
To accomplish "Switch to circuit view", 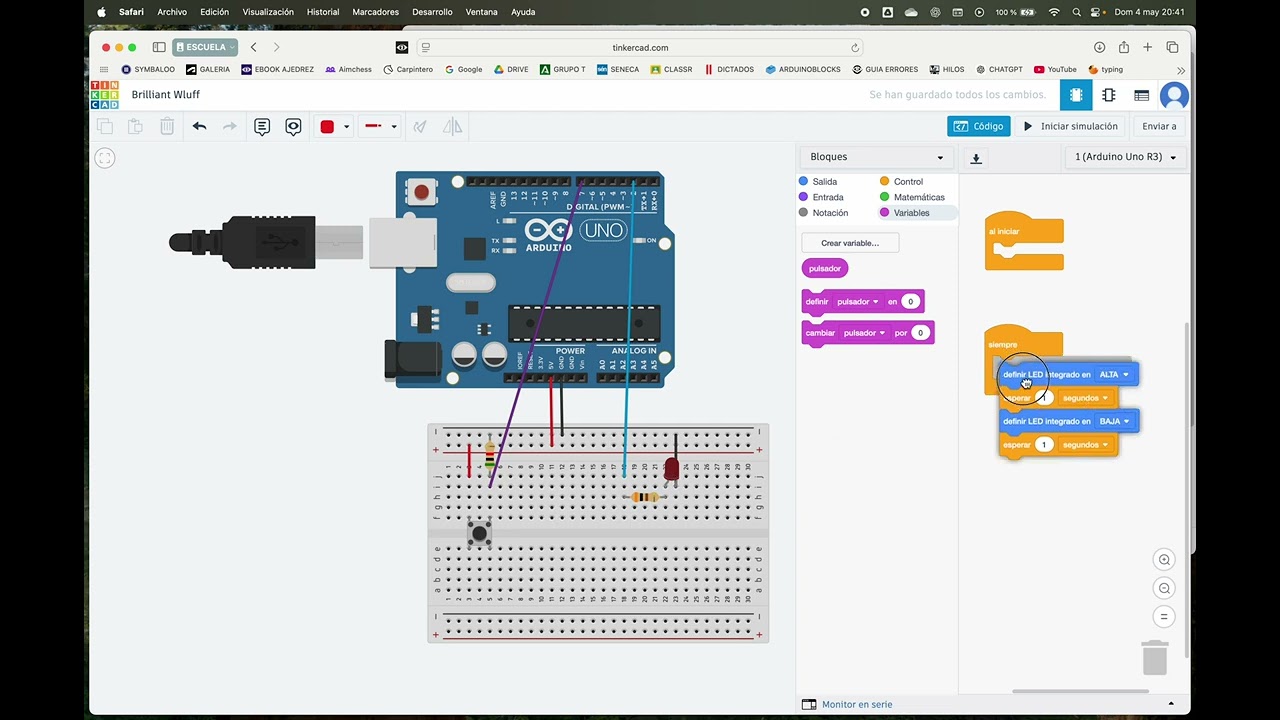I will pos(1076,95).
